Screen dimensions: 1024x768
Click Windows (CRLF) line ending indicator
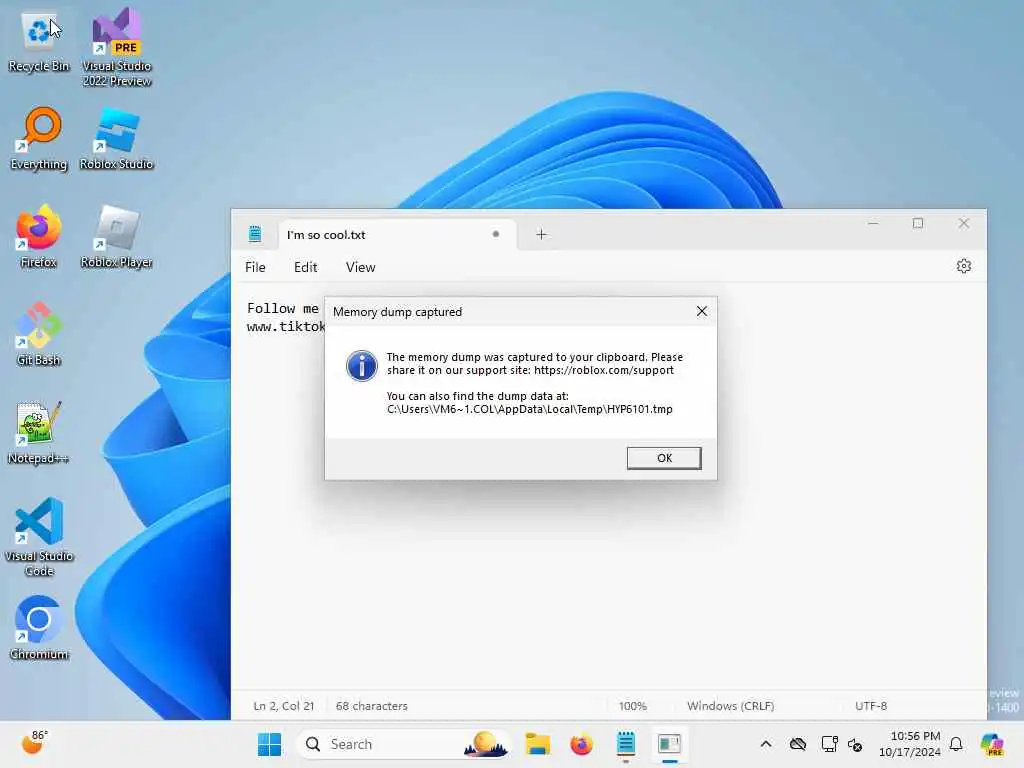point(731,706)
